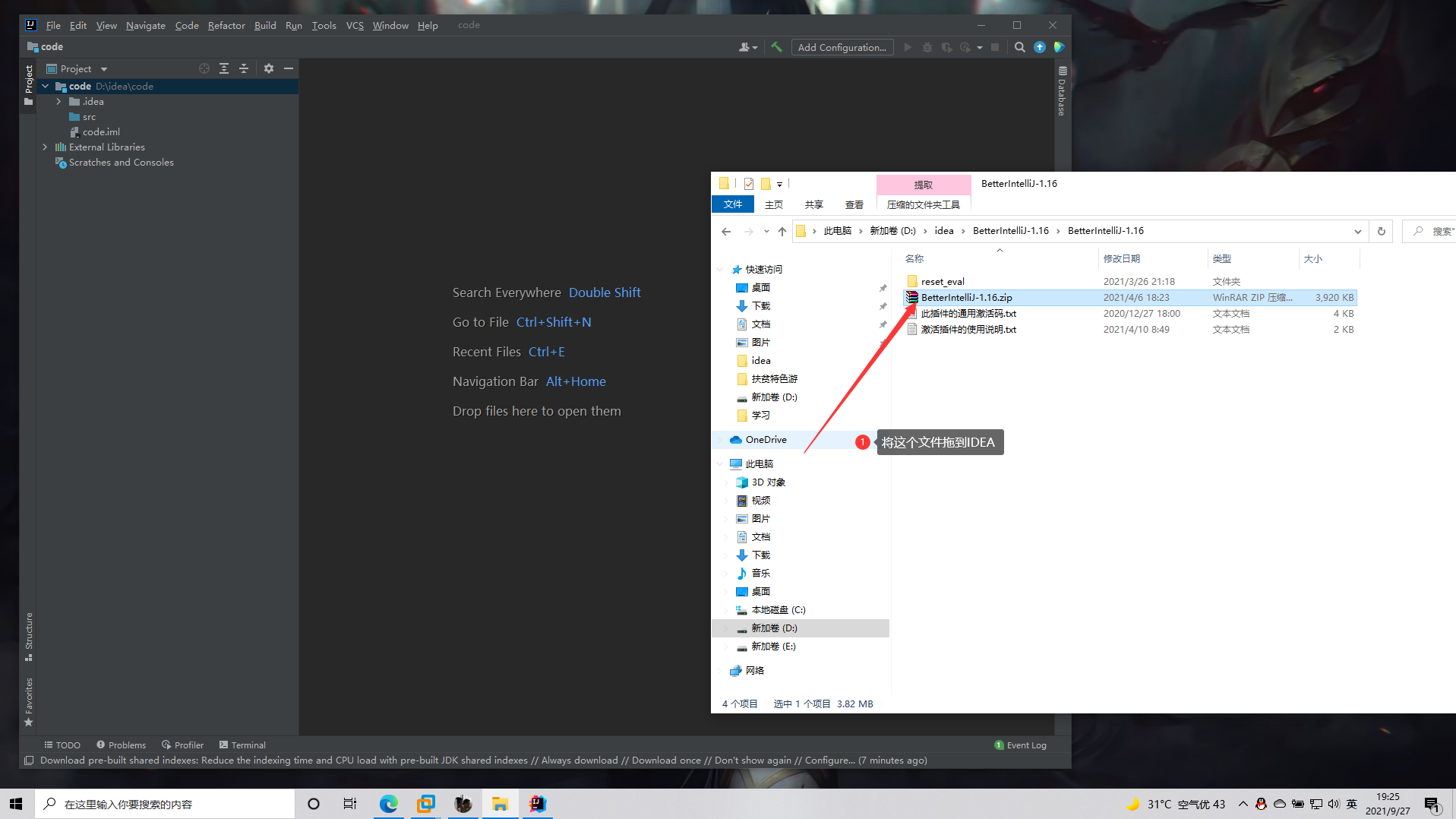Toggle tool window bars icon in status bar
This screenshot has height=819, width=1456.
point(29,760)
